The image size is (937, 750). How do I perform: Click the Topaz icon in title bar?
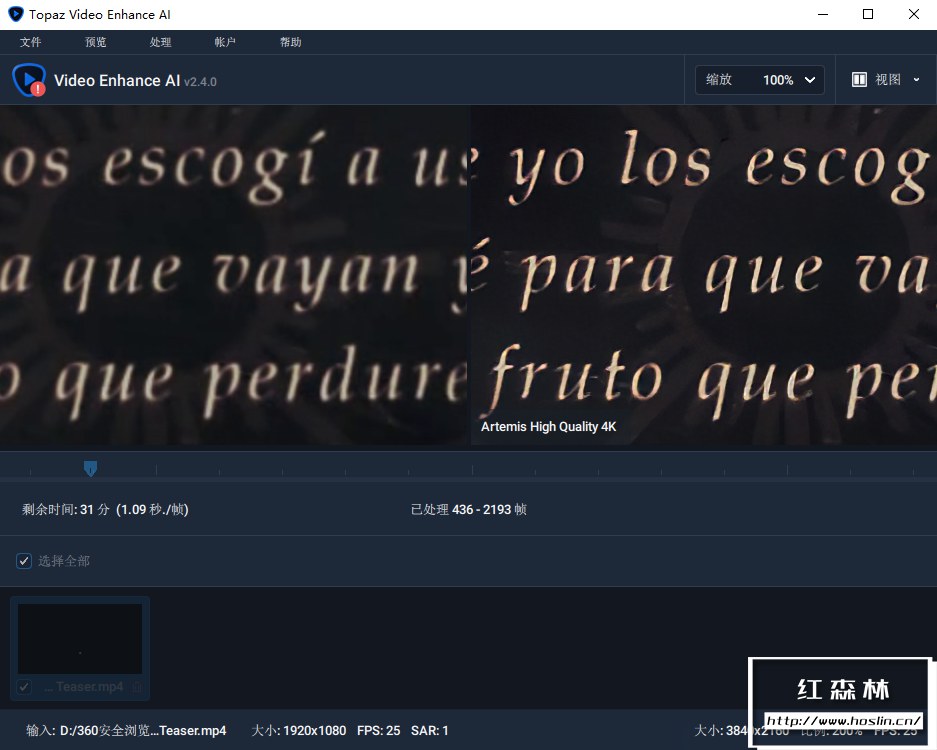coord(16,14)
